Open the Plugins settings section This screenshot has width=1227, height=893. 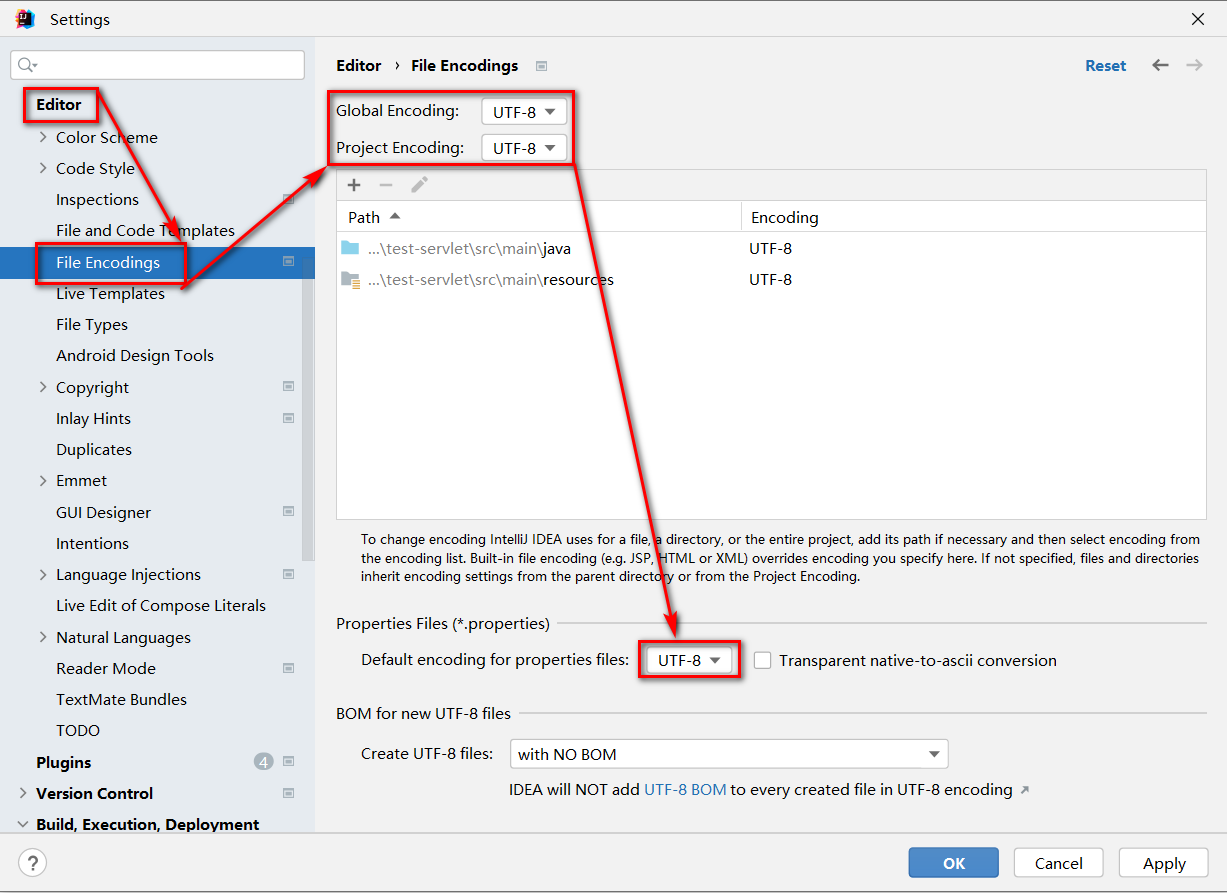coord(64,762)
